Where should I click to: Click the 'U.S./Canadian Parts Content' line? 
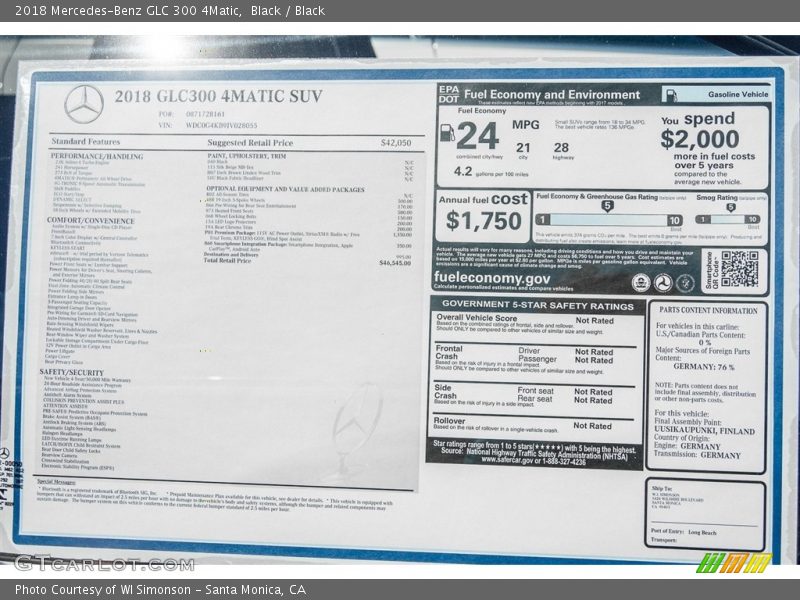coord(701,335)
